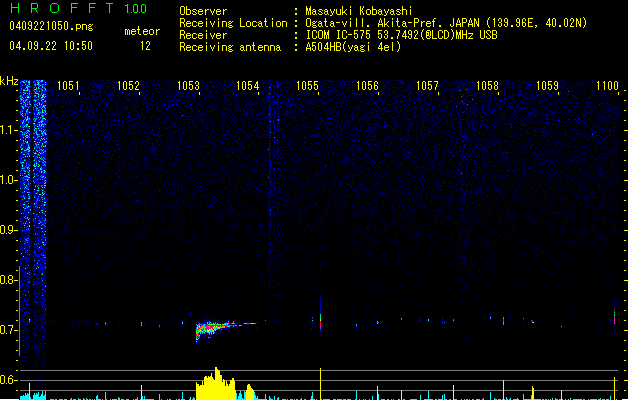Screen dimensions: 629x400
Task: Click the 1058 time axis marker
Action: [x=487, y=86]
